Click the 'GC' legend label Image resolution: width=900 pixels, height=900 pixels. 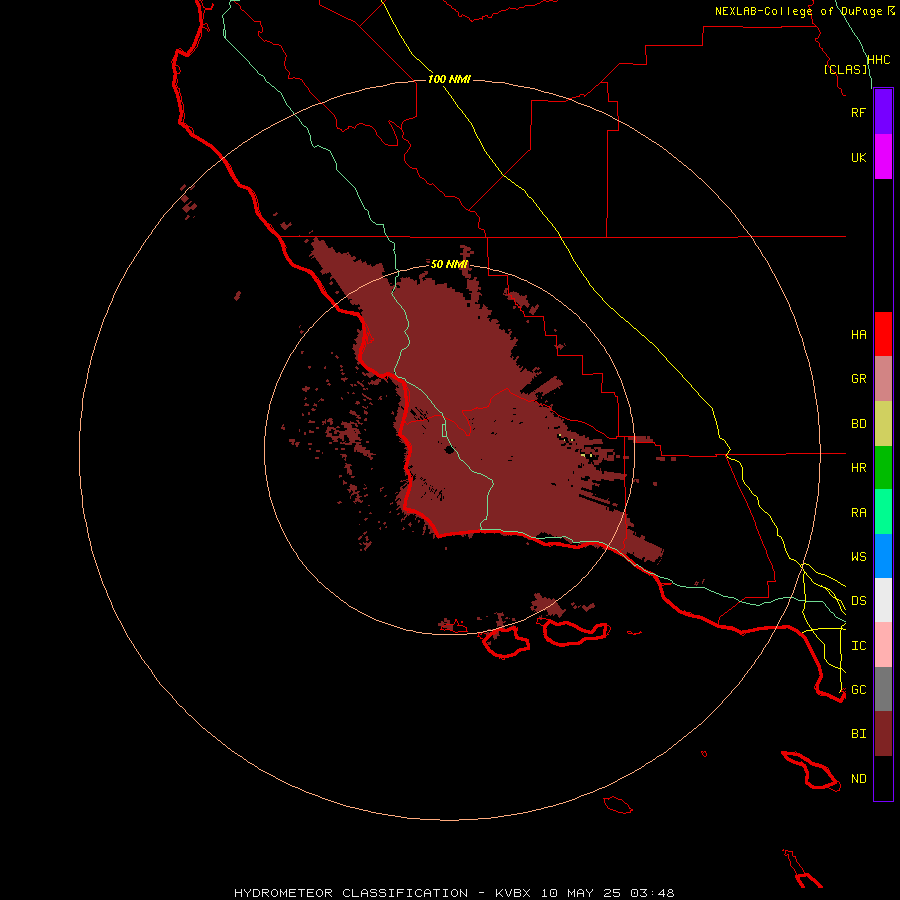pyautogui.click(x=858, y=690)
